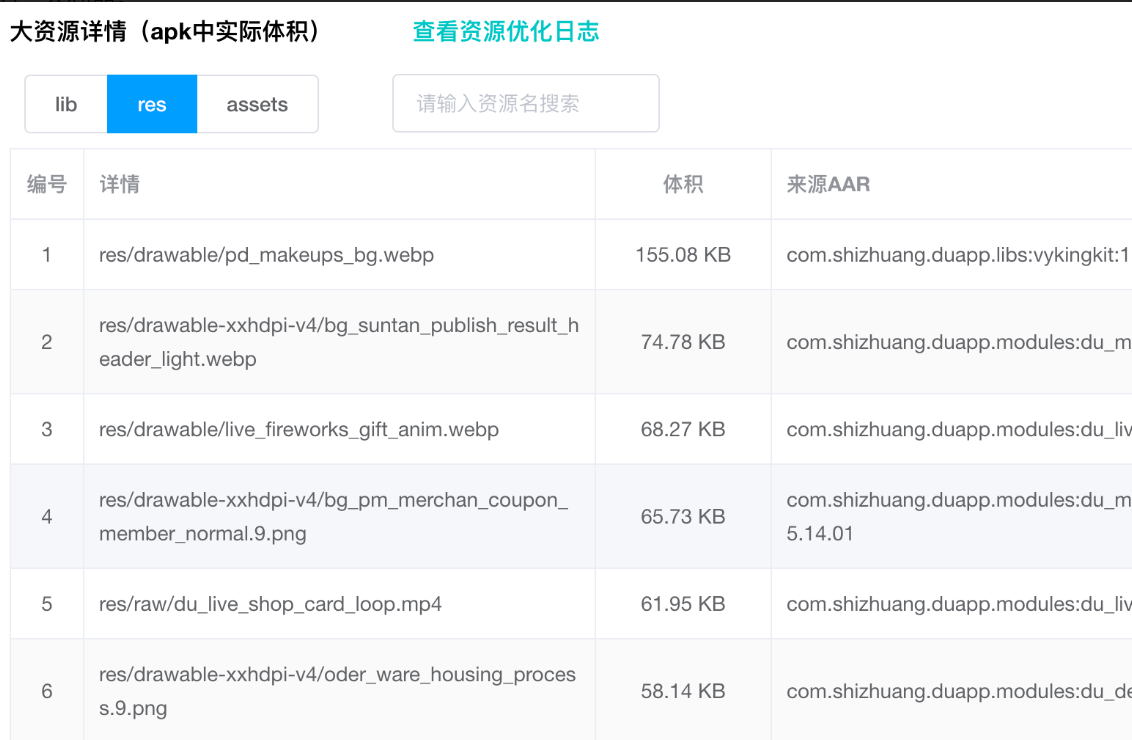Click the 编号 column header
This screenshot has width=1132, height=740.
pos(47,183)
